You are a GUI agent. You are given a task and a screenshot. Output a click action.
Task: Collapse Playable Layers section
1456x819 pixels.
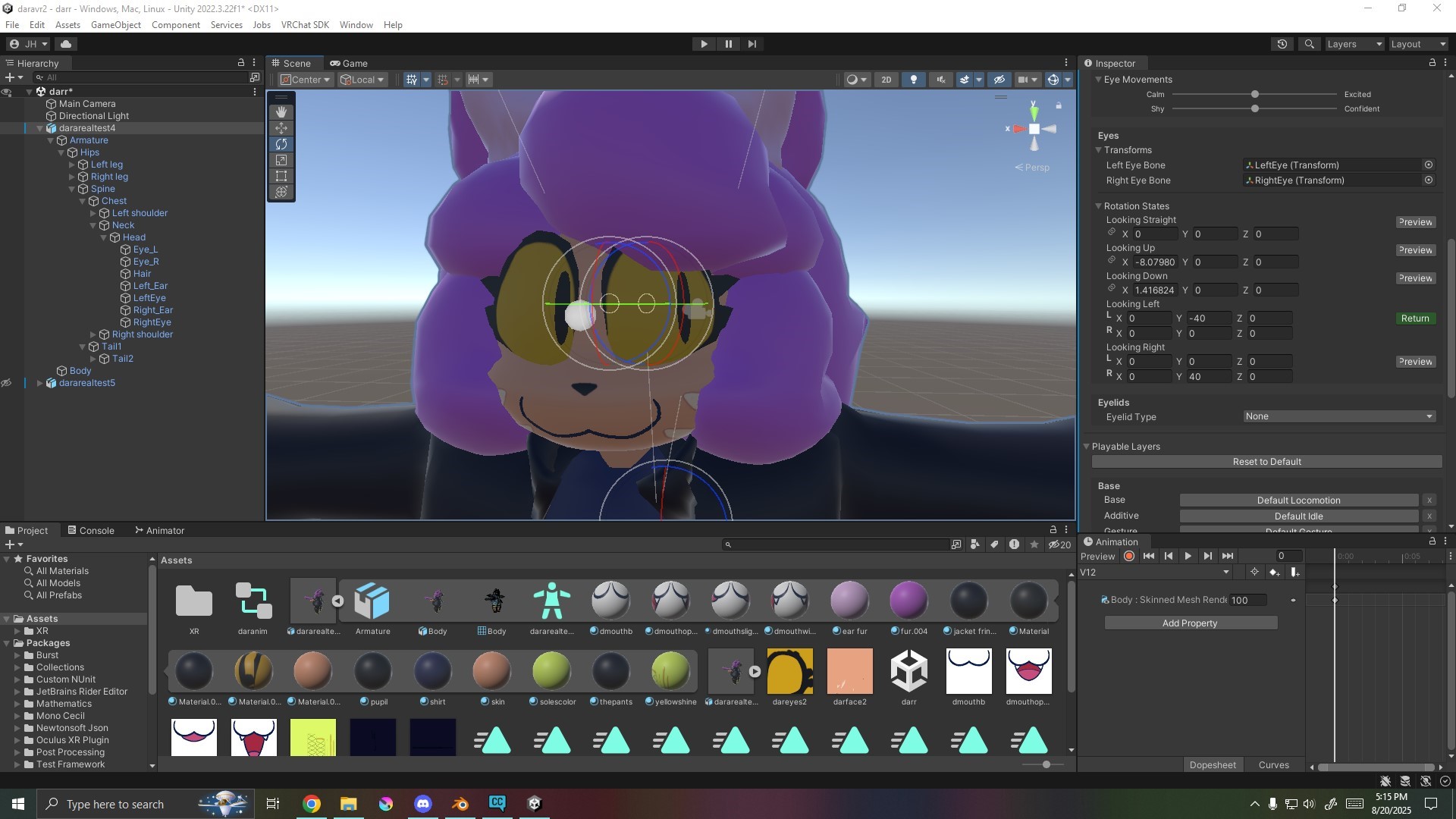click(1086, 447)
